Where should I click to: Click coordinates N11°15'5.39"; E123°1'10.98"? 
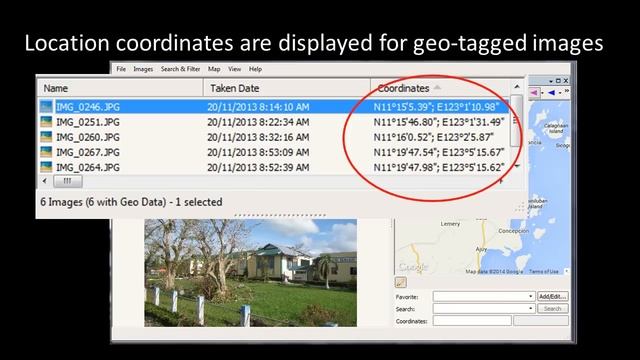coord(436,107)
